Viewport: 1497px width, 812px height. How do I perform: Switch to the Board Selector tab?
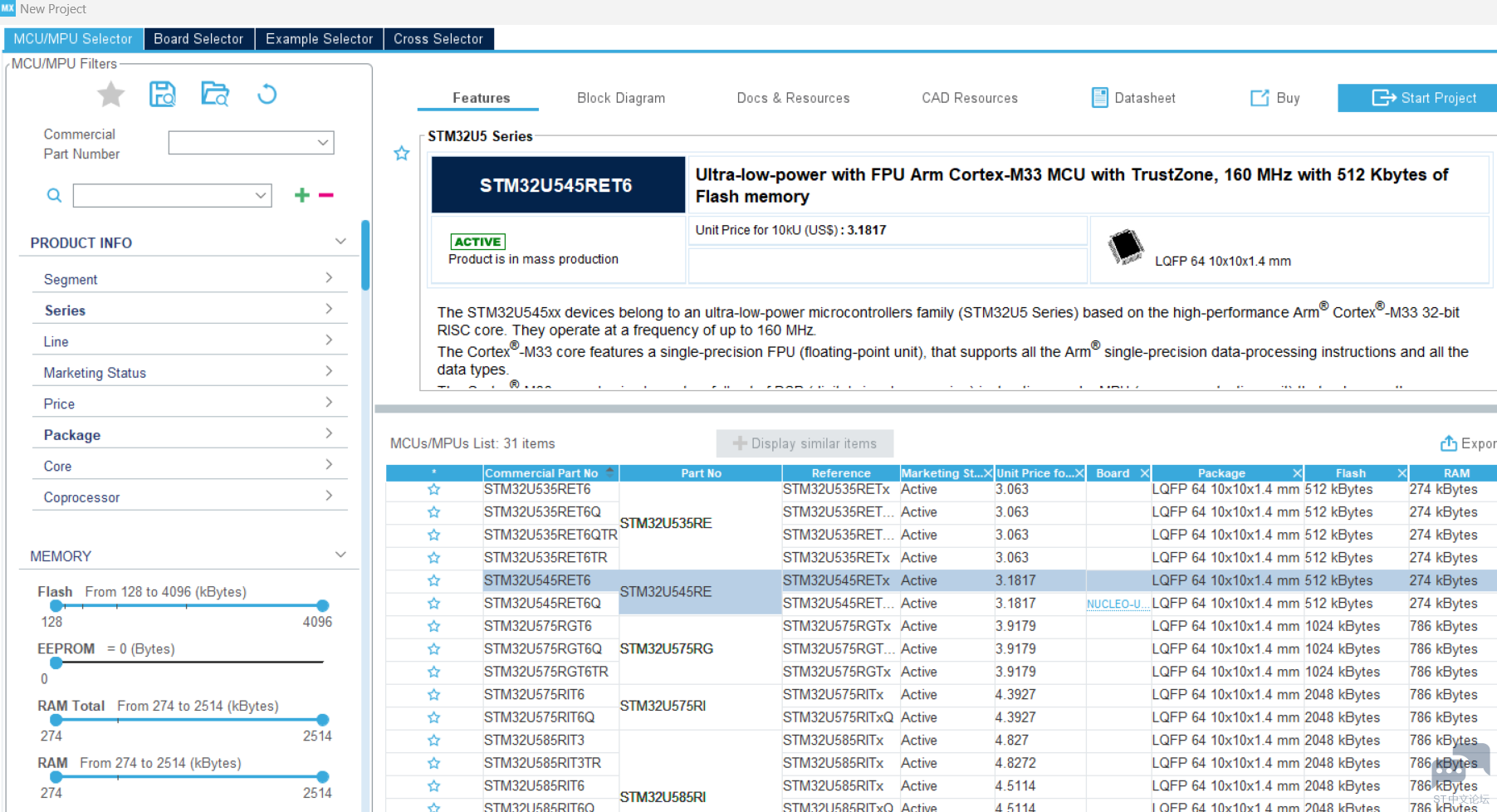point(198,39)
